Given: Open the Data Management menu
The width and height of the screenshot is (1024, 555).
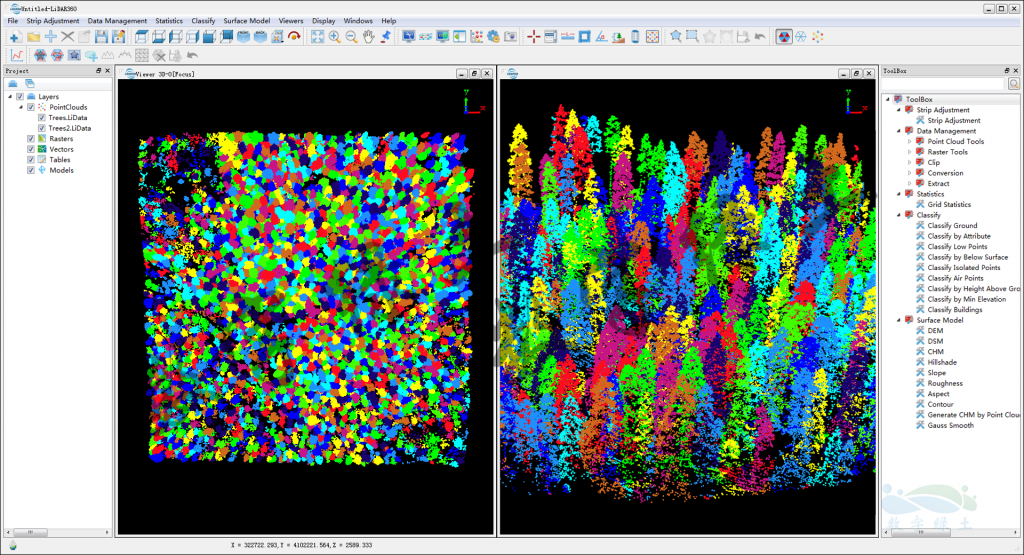Looking at the screenshot, I should [117, 20].
